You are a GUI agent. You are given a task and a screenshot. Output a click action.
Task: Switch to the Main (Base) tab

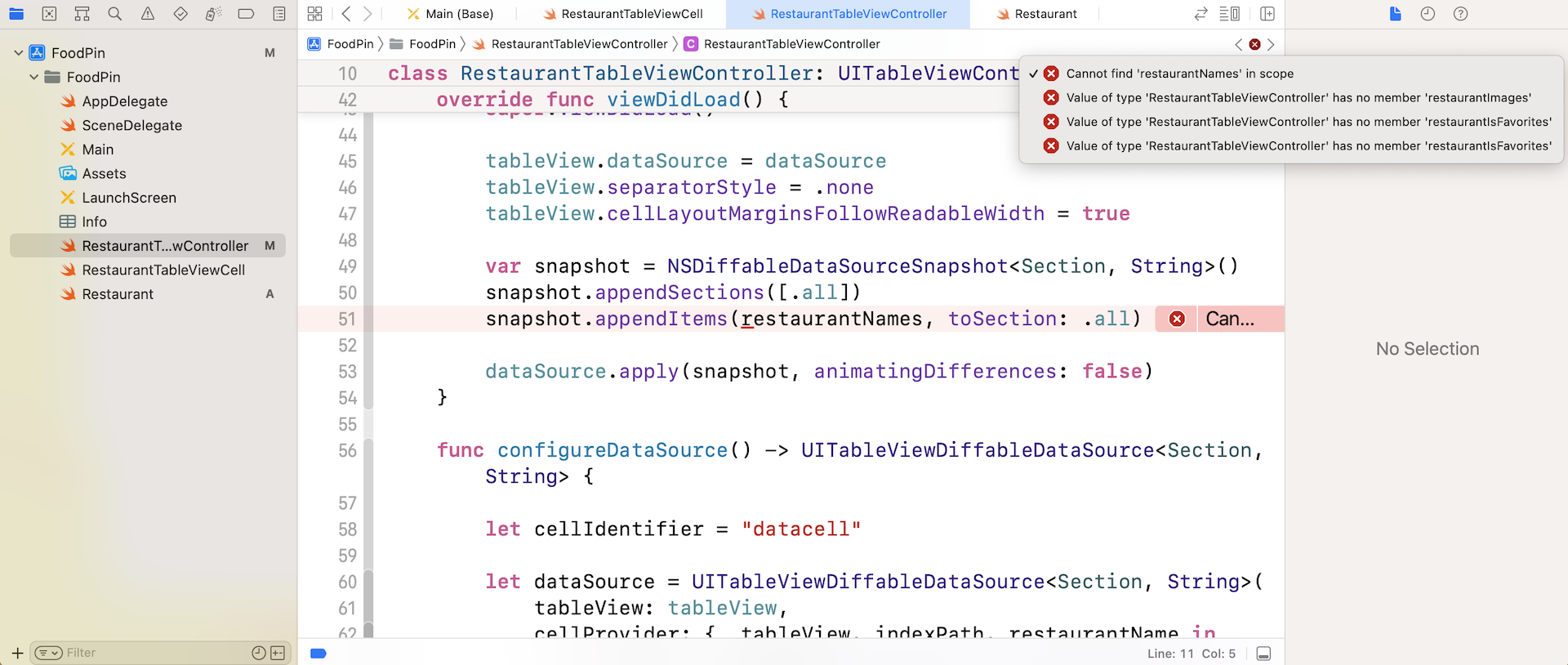point(459,14)
